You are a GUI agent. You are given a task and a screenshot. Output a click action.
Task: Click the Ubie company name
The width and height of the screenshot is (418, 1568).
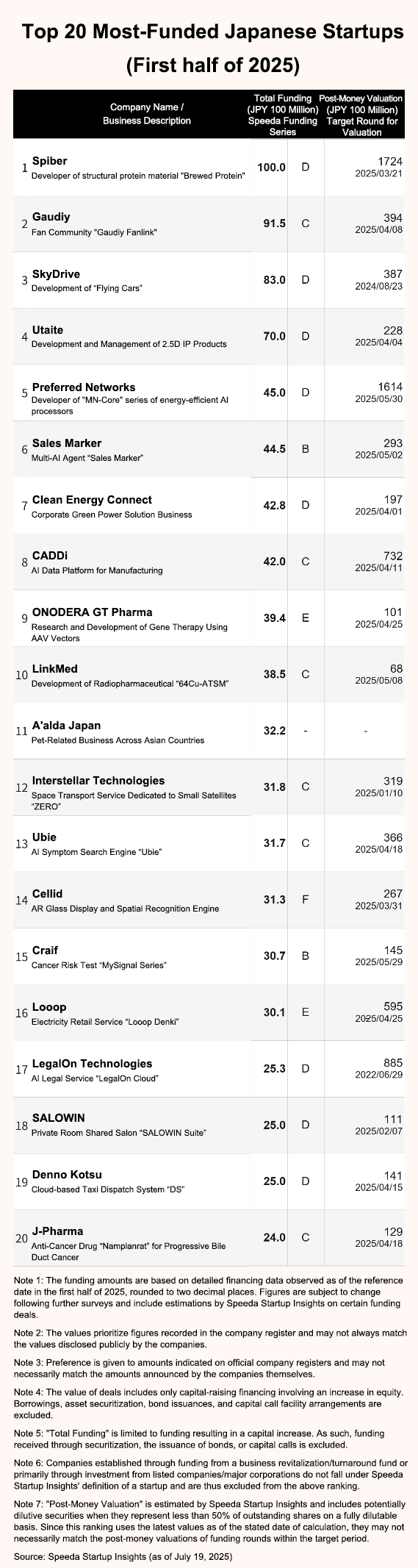44,837
